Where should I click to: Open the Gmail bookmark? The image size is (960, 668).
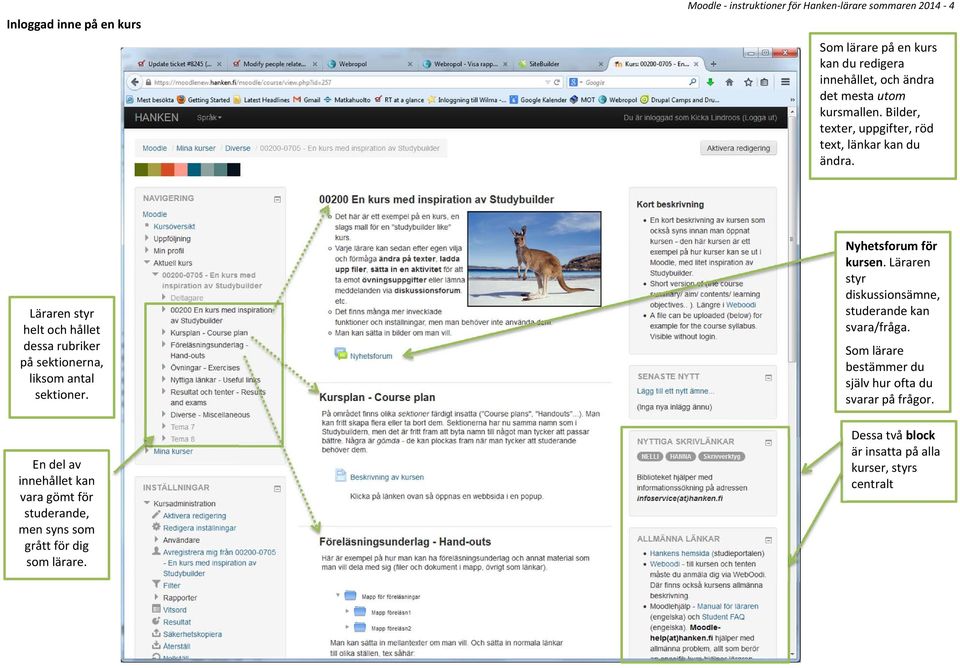(307, 99)
